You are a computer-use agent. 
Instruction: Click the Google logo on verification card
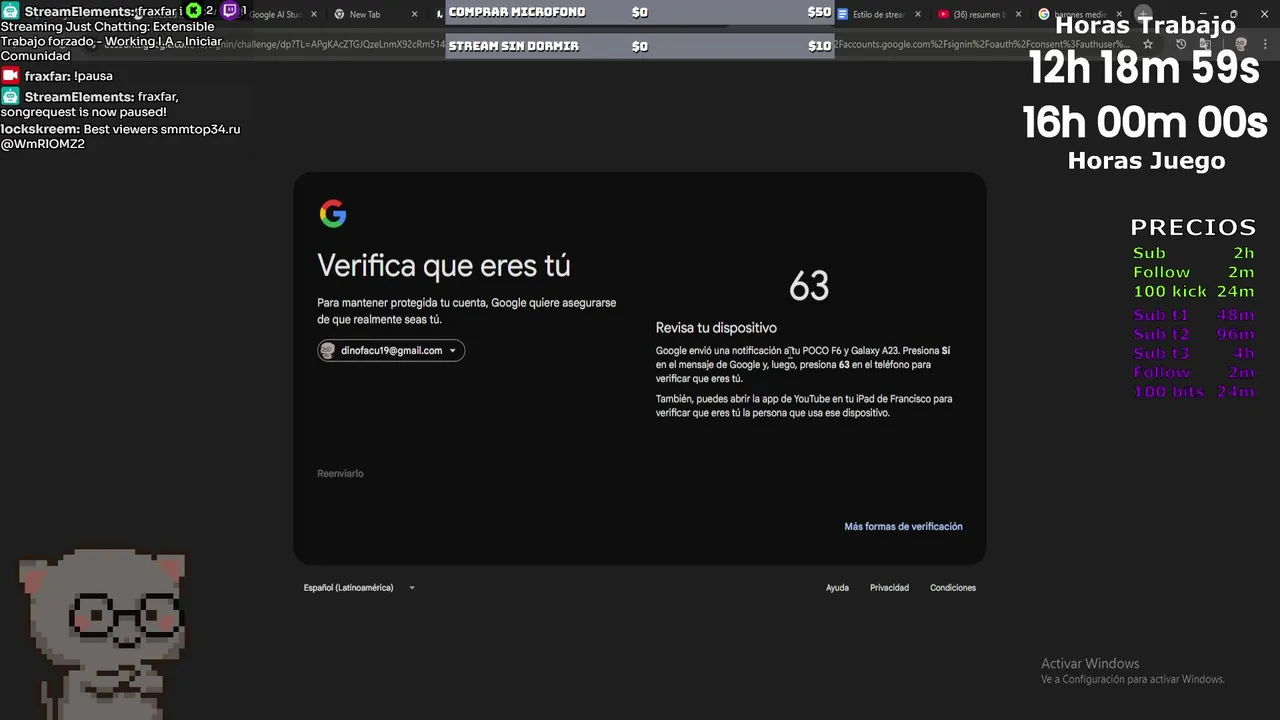click(333, 213)
